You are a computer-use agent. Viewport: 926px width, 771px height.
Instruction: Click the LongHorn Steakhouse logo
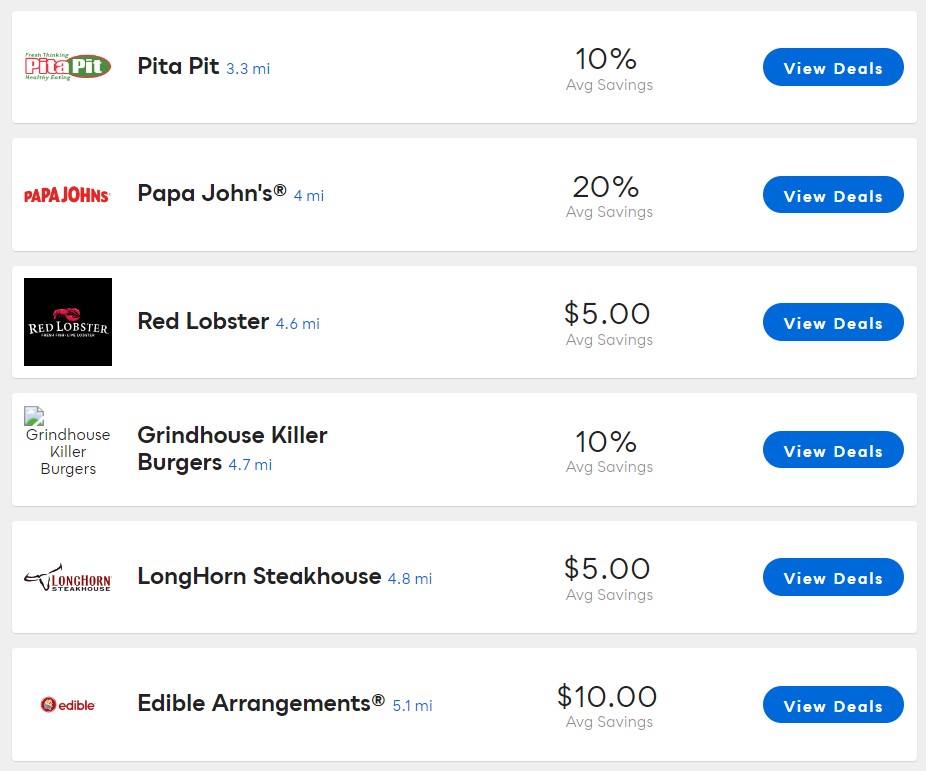(67, 577)
